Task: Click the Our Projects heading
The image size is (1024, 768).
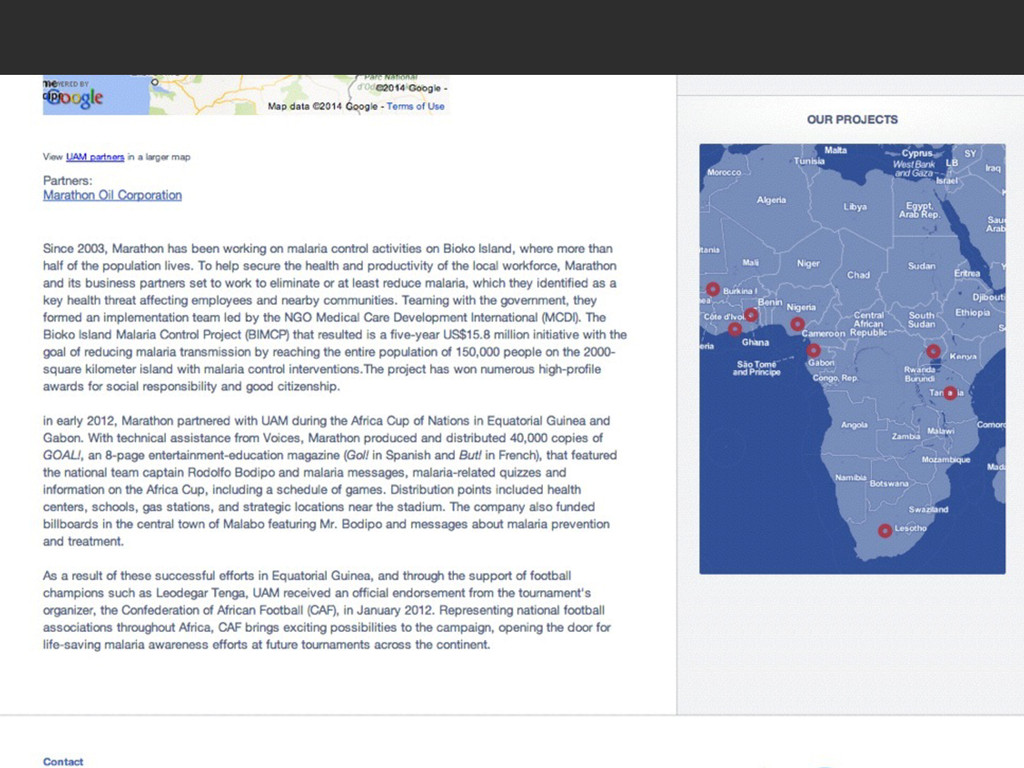Action: [852, 120]
